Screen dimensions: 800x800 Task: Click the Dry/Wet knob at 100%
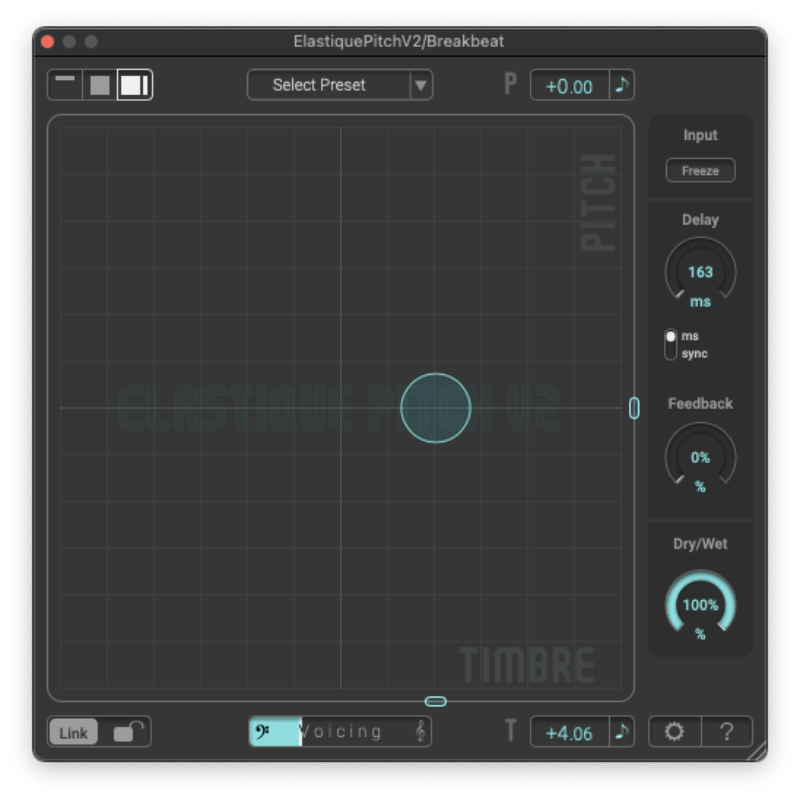(x=700, y=605)
